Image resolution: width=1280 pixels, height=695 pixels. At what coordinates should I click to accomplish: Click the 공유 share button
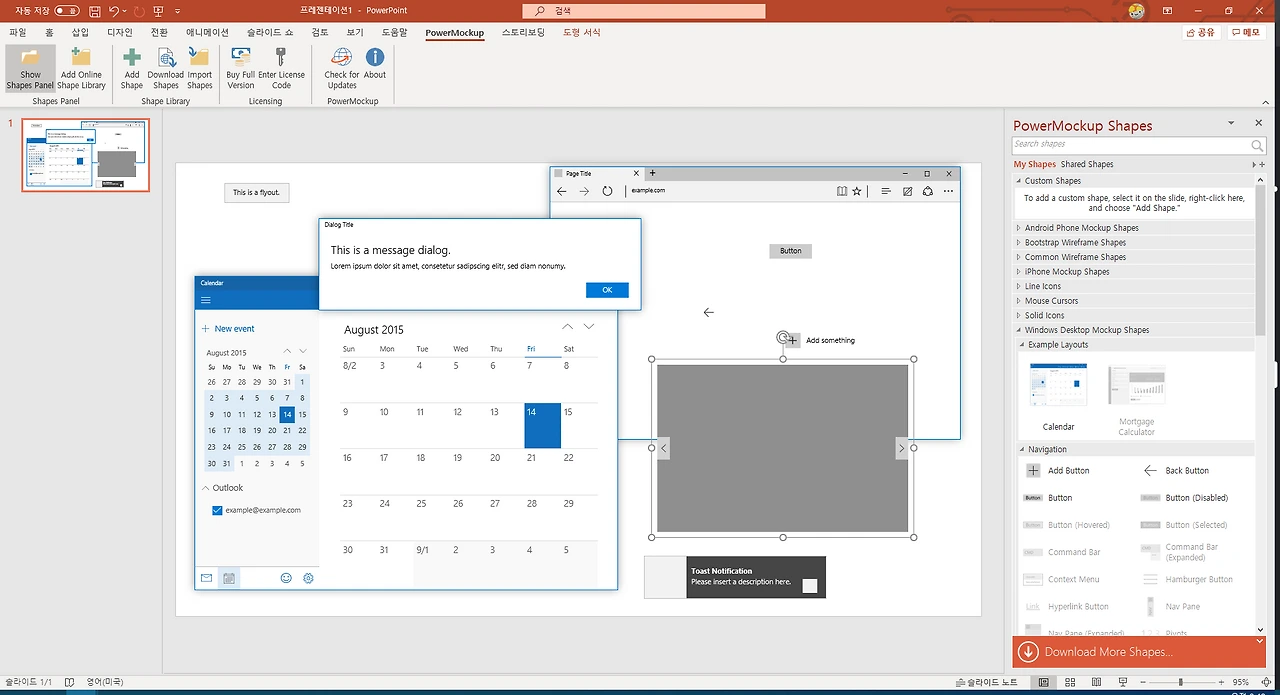1201,32
